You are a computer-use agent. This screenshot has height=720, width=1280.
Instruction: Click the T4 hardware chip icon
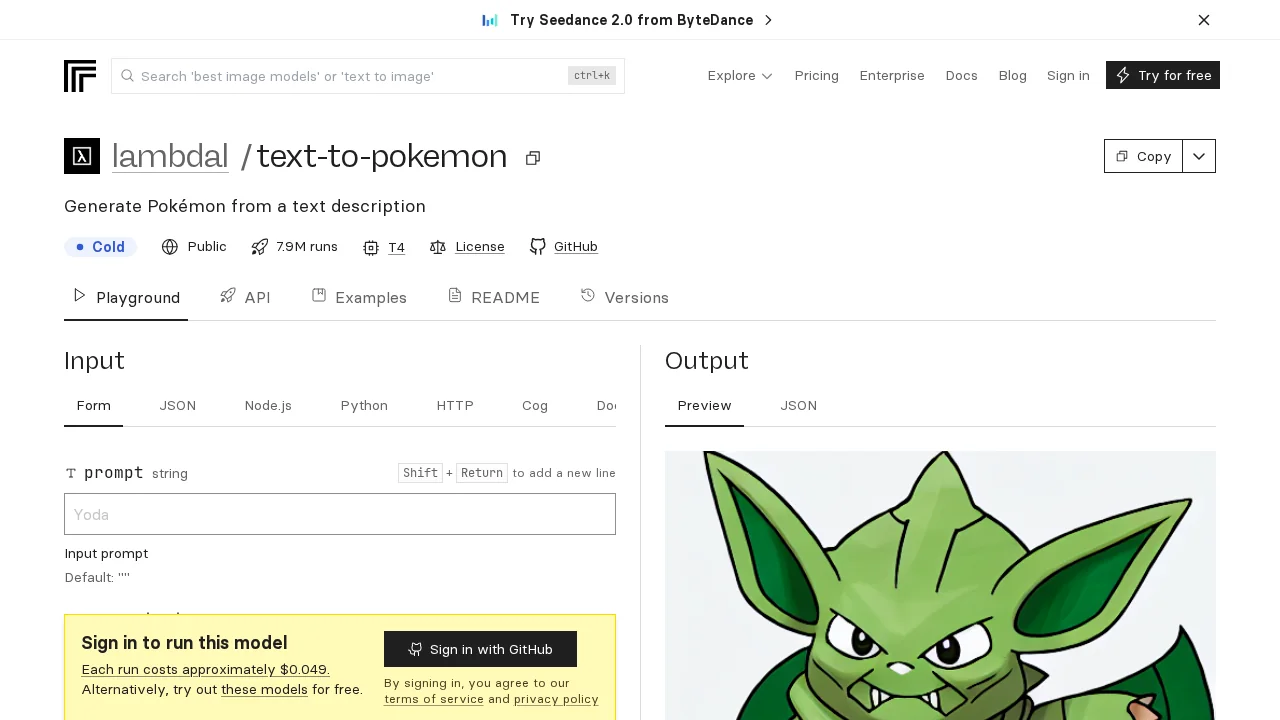pos(371,247)
